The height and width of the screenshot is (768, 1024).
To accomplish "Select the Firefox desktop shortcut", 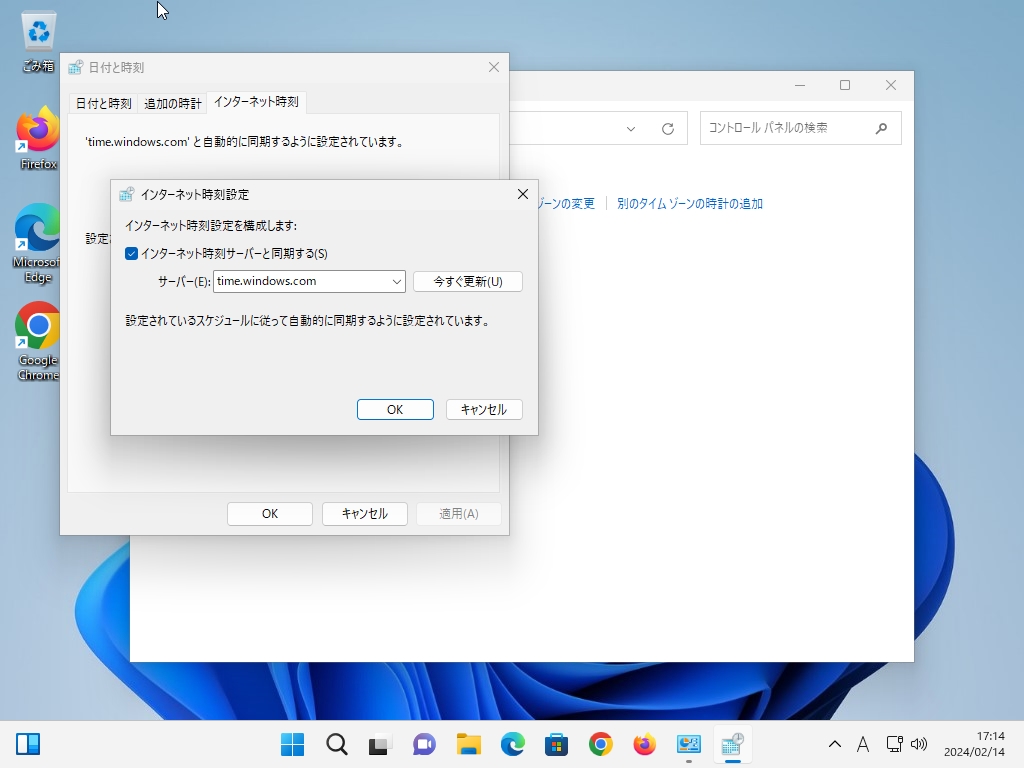I will 38,138.
